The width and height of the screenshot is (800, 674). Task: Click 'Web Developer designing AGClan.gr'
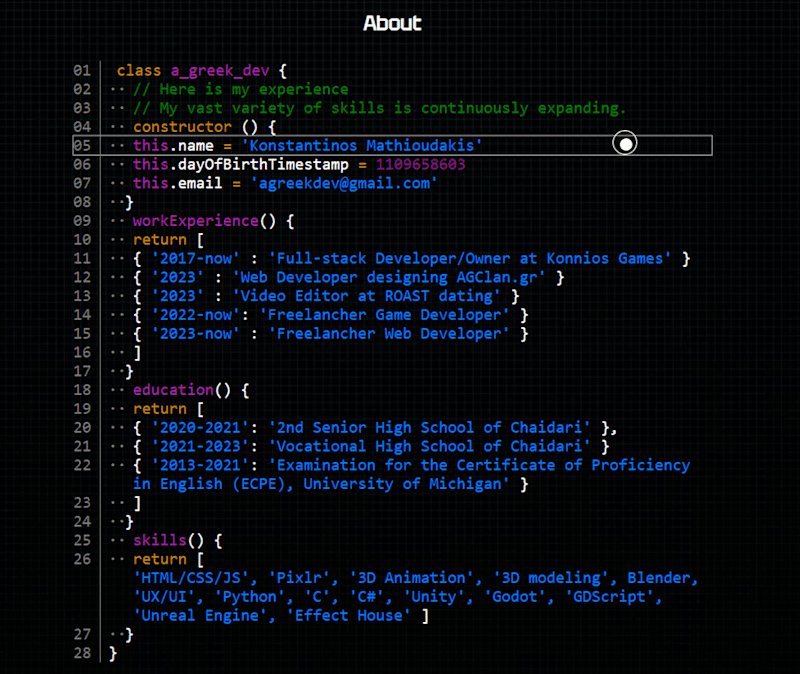pos(389,277)
